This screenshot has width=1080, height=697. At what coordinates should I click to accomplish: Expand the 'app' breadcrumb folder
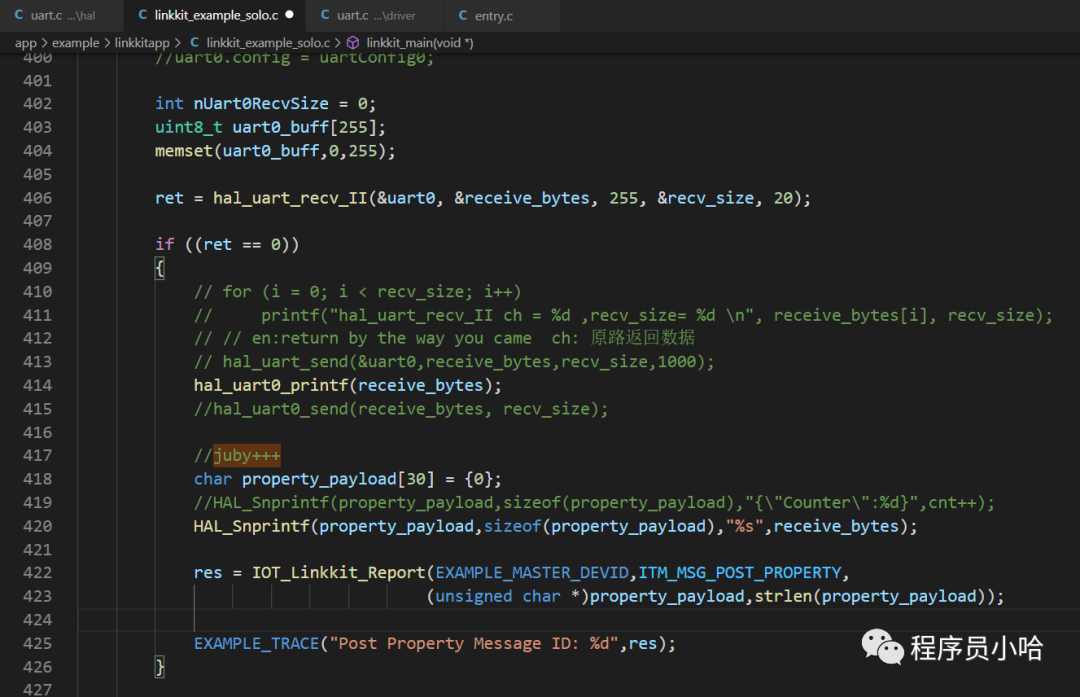click(x=25, y=43)
